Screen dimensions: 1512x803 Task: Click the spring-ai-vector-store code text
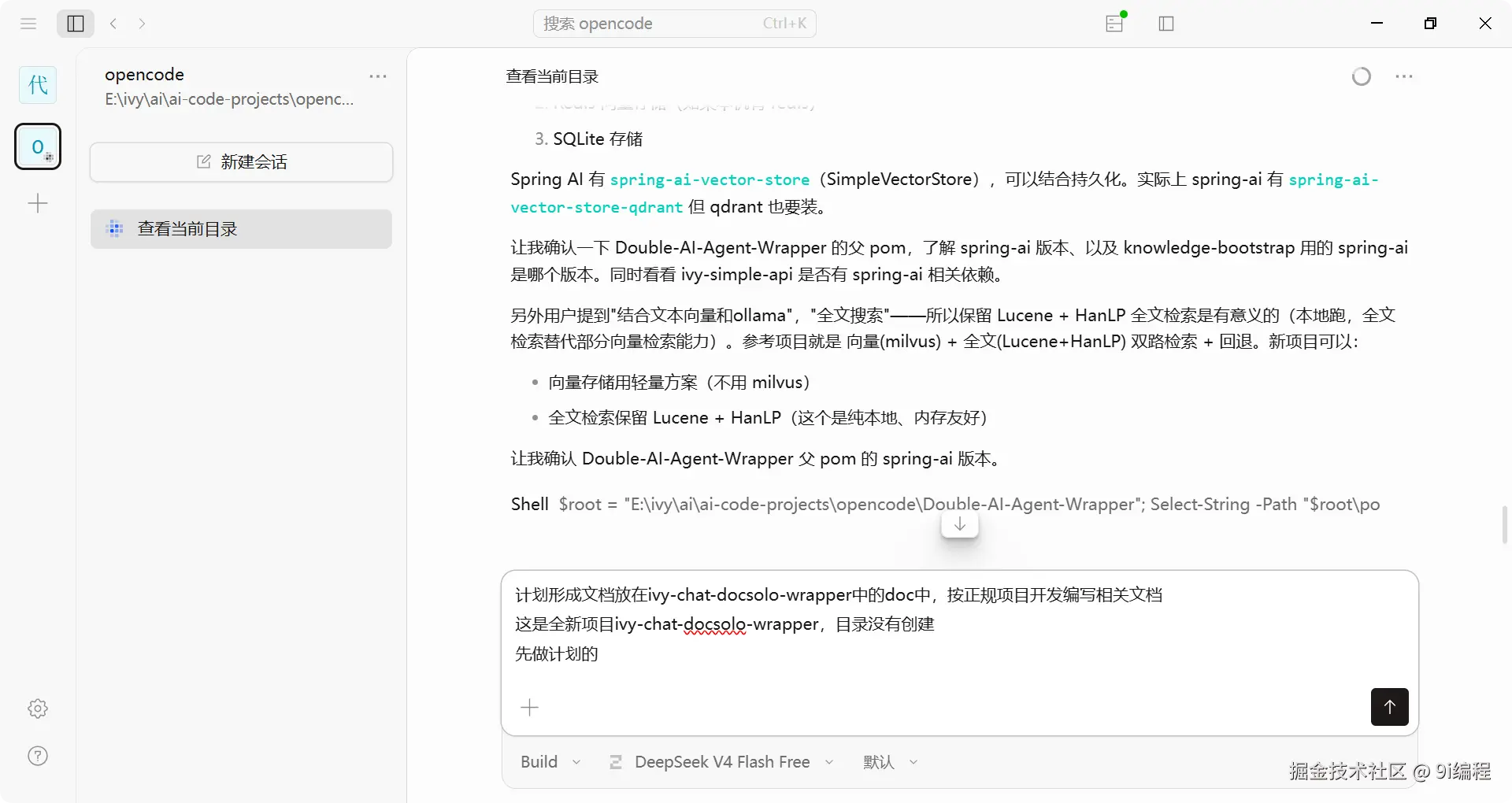tap(710, 180)
